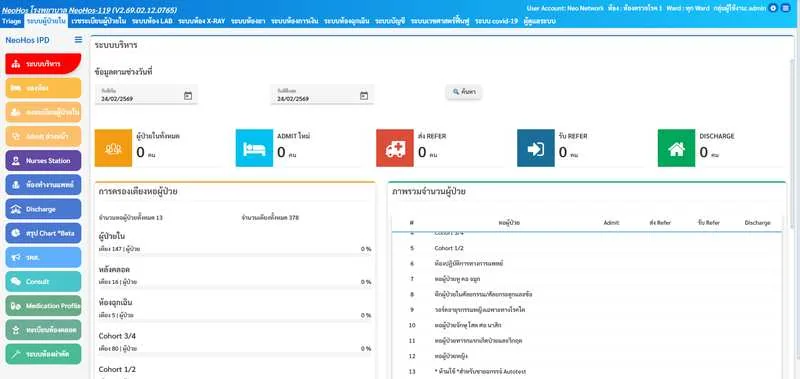The width and height of the screenshot is (800, 379).
Task: Click the blue รับ REFER arrow icon
Action: tap(536, 148)
